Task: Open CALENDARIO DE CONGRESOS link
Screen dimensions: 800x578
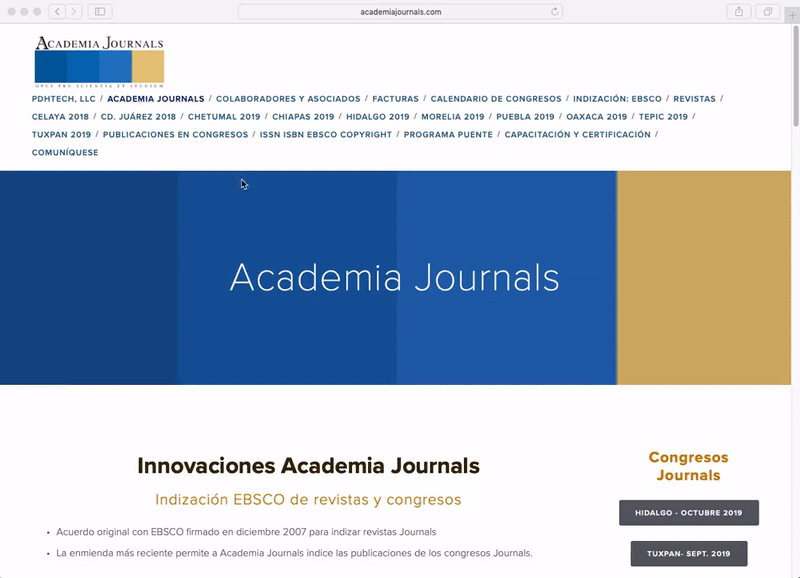Action: tap(496, 99)
